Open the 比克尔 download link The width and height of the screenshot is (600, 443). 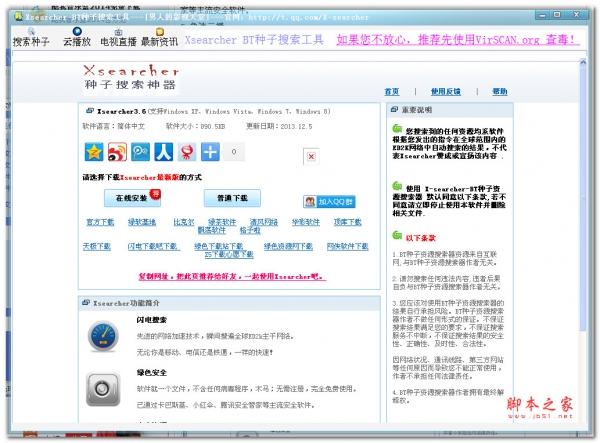tap(184, 222)
